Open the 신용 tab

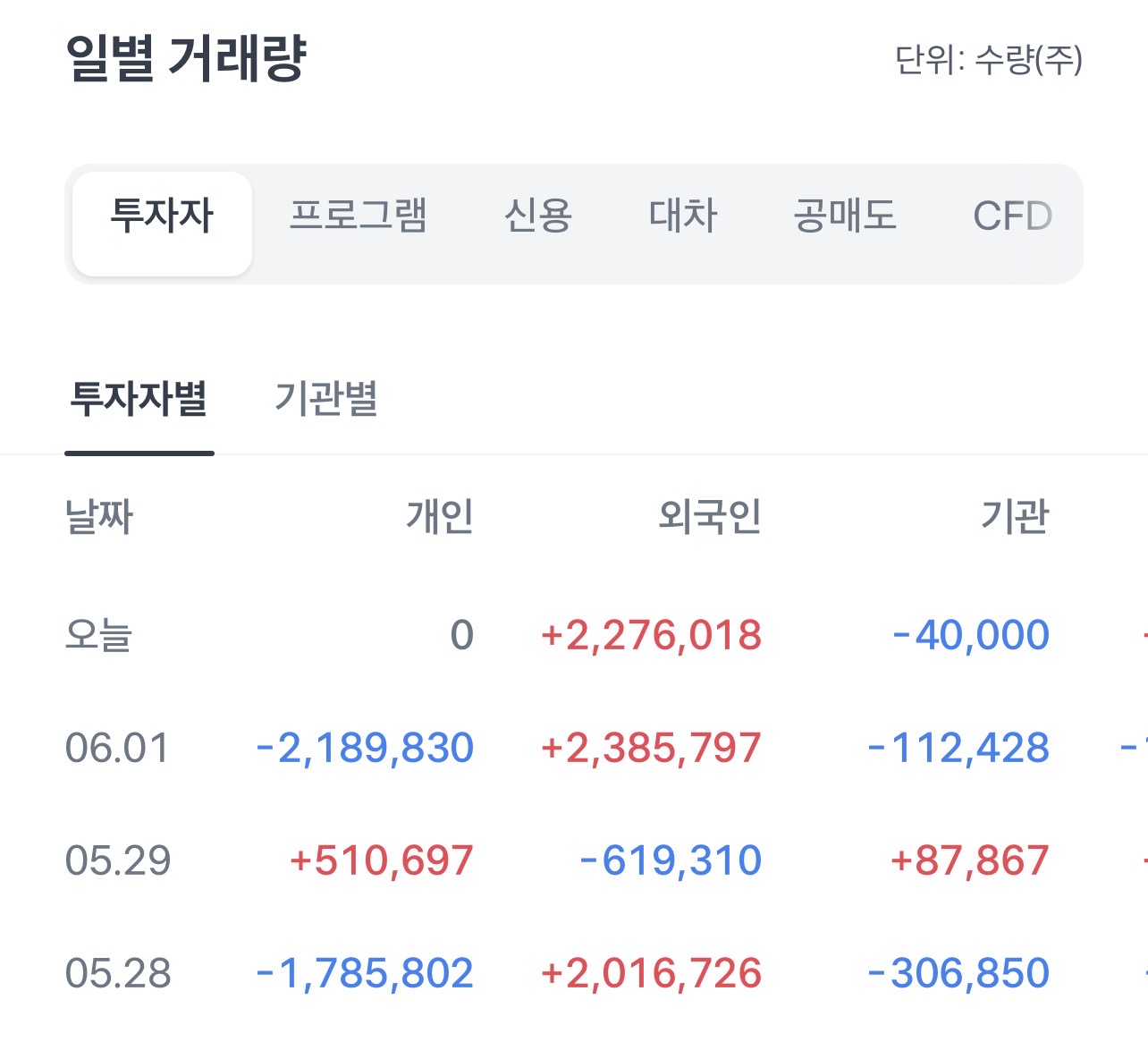[x=537, y=216]
